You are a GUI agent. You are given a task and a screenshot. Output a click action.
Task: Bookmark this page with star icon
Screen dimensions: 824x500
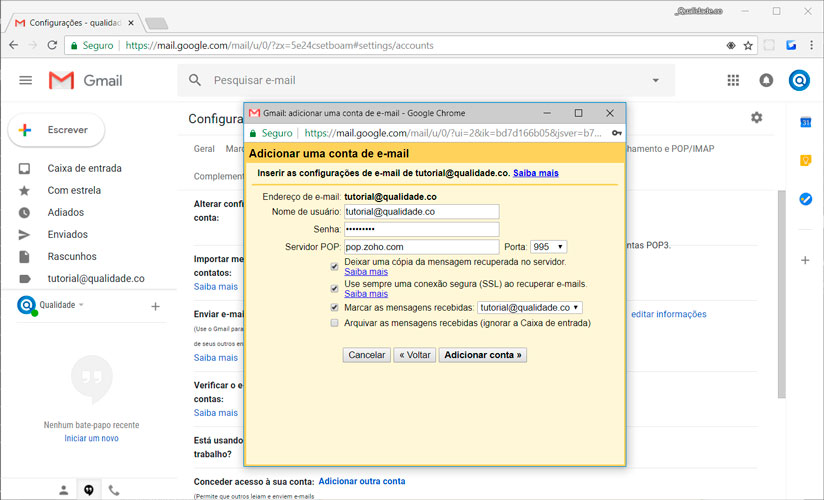click(x=748, y=46)
